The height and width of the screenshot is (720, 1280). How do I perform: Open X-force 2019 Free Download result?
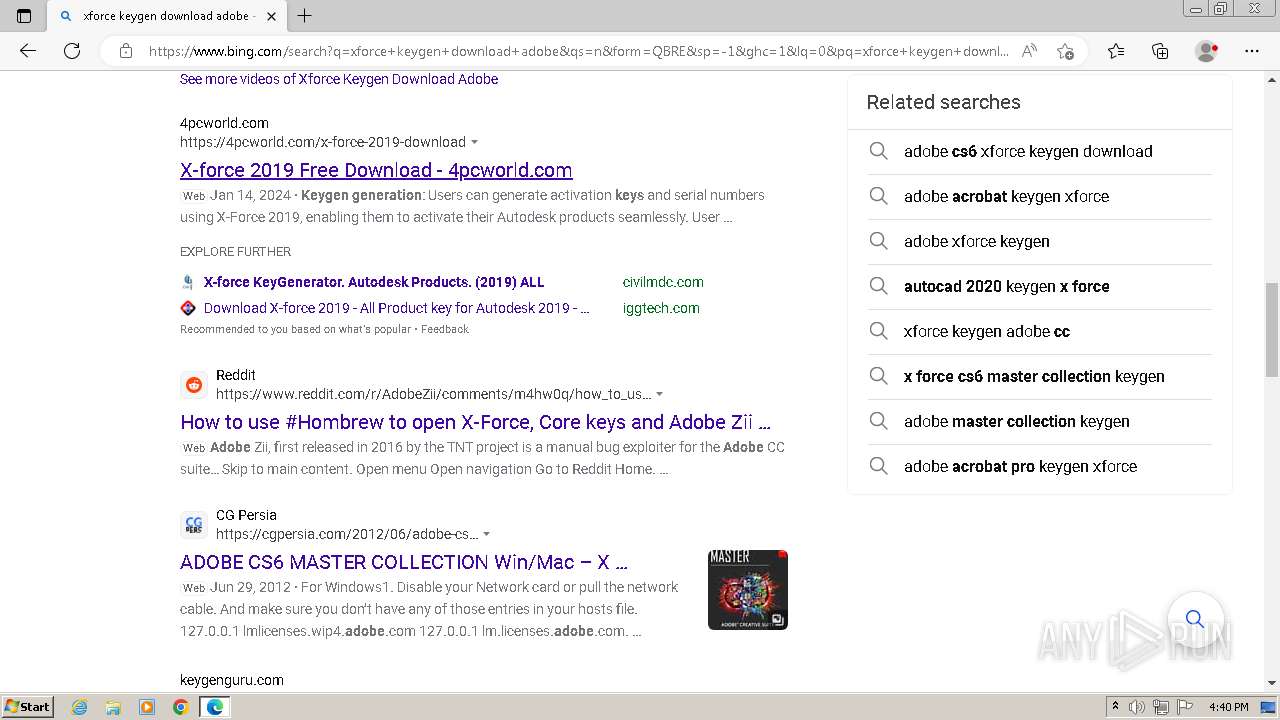[376, 170]
